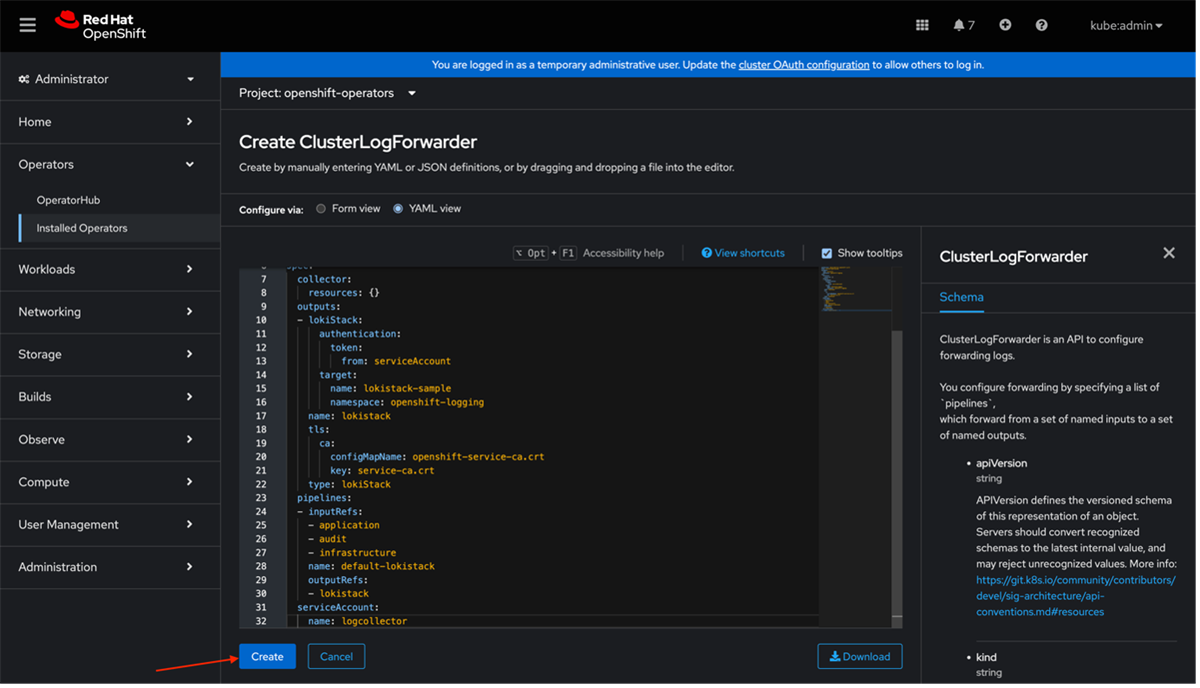Image resolution: width=1200 pixels, height=688 pixels.
Task: Select the YAML view radio button
Action: (398, 209)
